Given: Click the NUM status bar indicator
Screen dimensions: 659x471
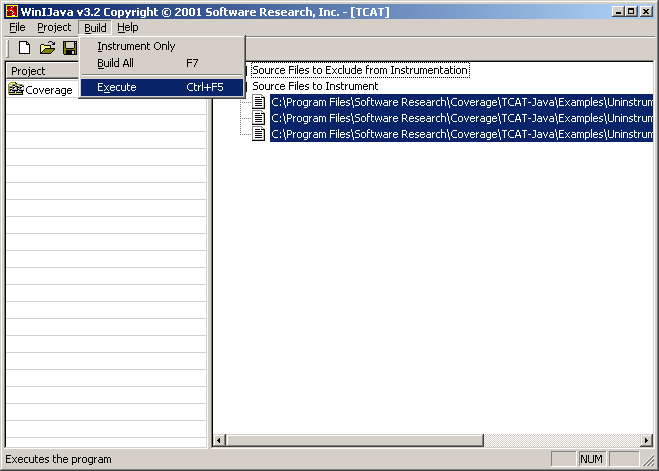Looking at the screenshot, I should coord(591,459).
